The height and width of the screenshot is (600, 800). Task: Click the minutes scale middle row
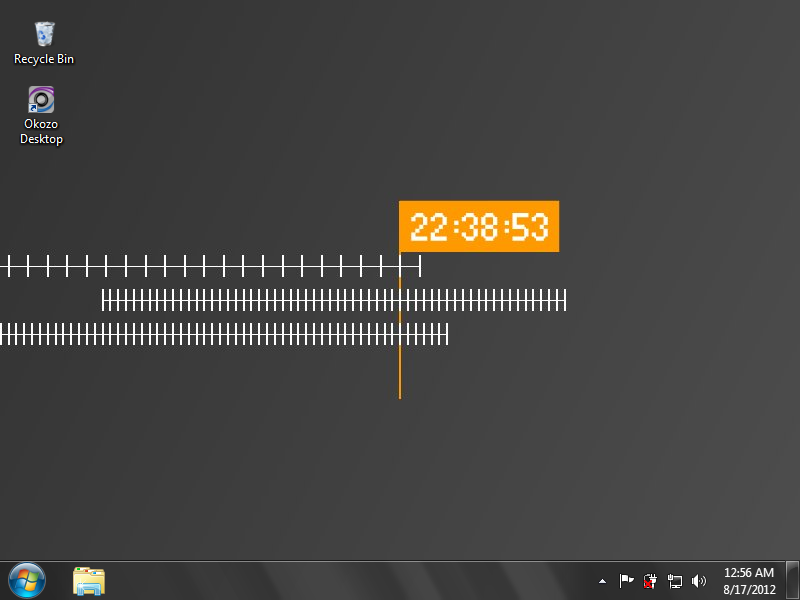334,300
